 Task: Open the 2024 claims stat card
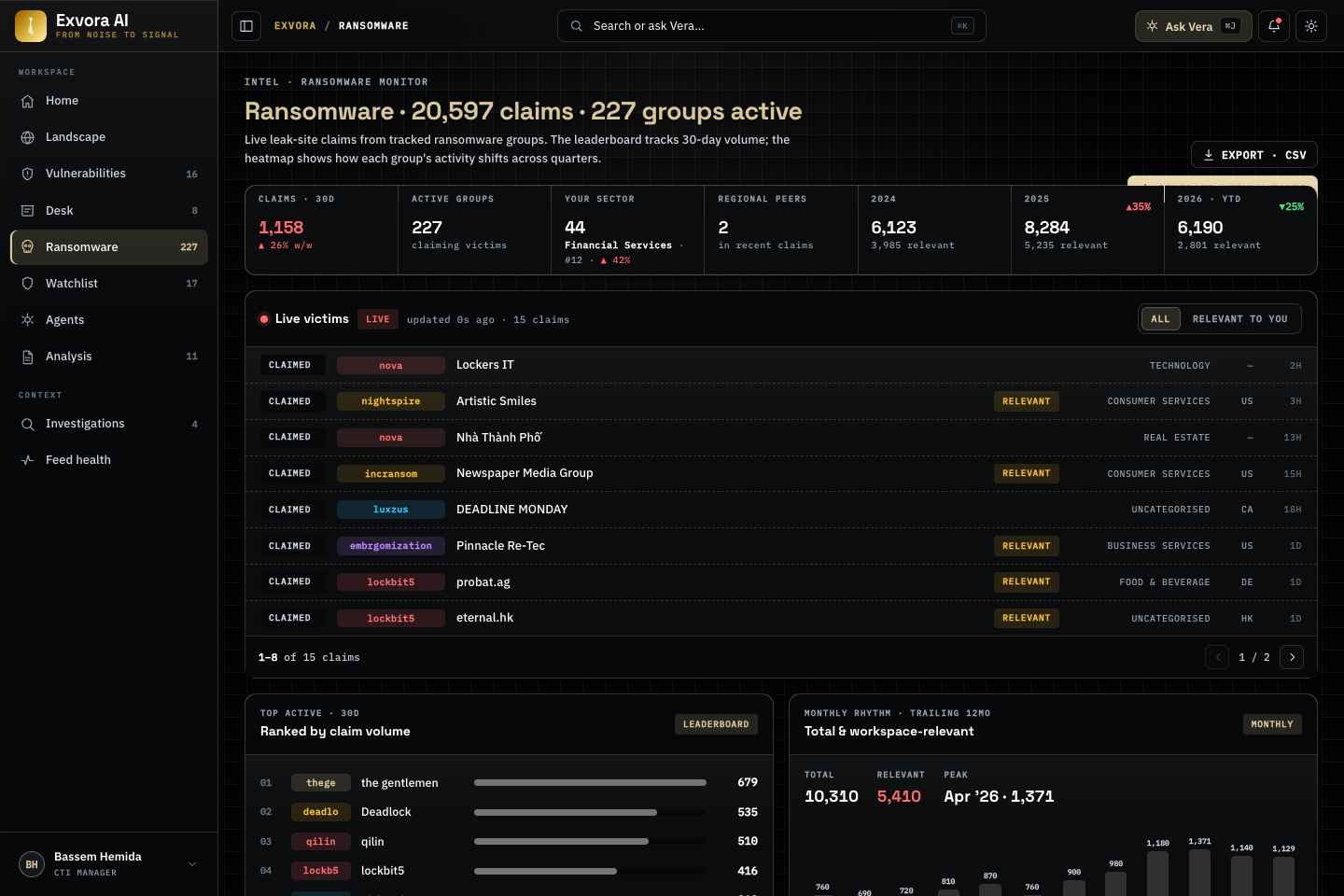[934, 230]
